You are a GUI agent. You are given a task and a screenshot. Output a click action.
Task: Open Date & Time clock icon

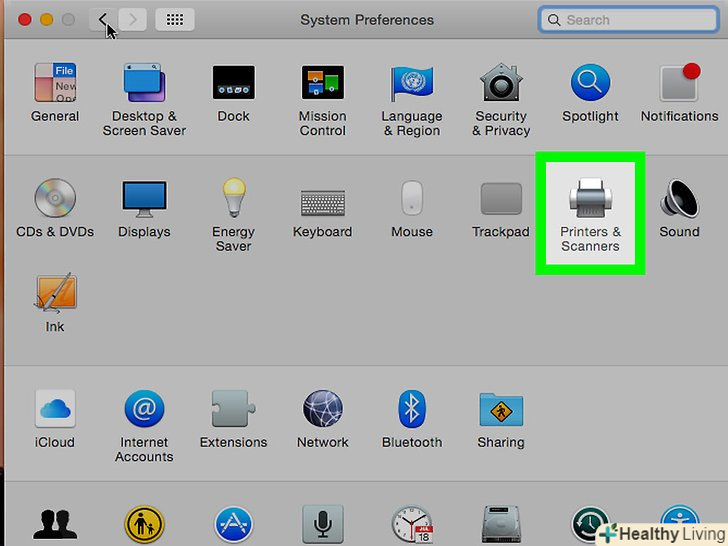(412, 525)
